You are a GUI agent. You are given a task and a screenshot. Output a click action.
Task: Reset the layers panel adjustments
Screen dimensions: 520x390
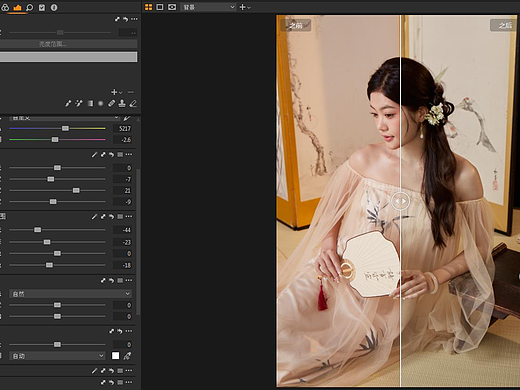(x=126, y=19)
